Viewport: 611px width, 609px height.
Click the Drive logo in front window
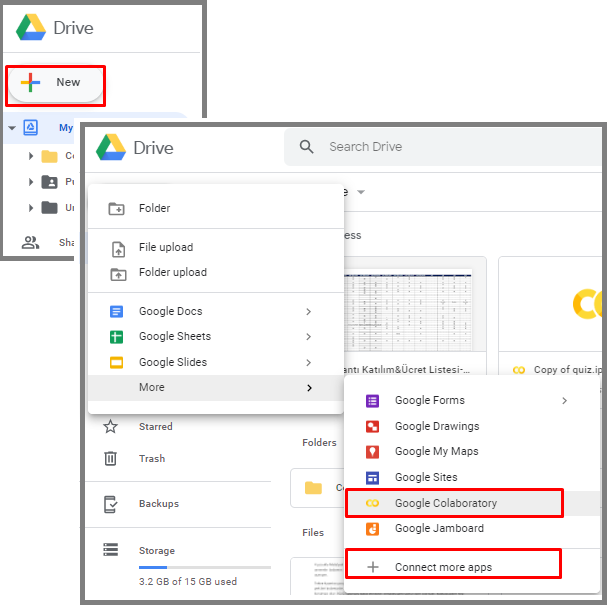point(111,147)
